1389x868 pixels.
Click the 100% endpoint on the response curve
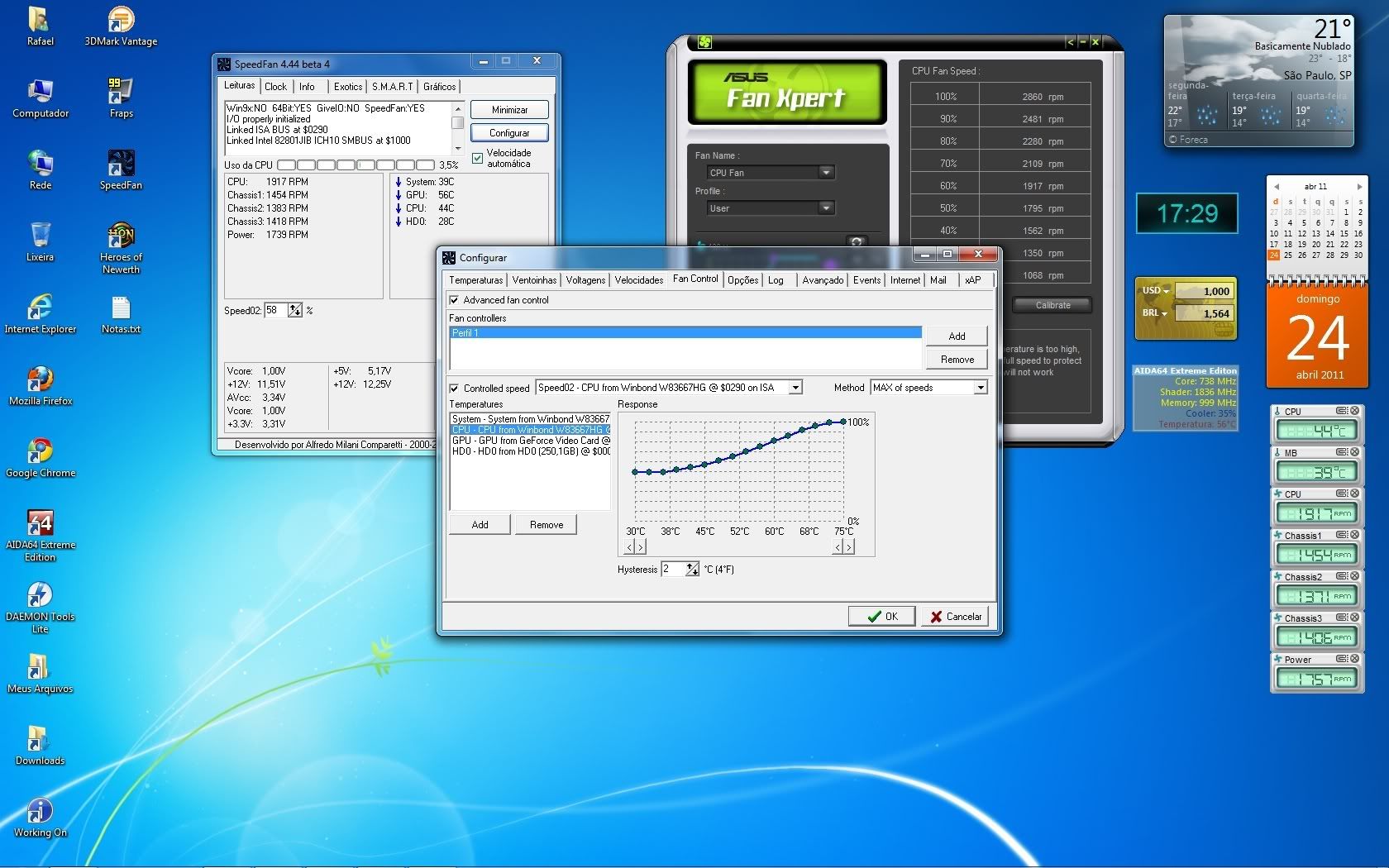[x=843, y=422]
